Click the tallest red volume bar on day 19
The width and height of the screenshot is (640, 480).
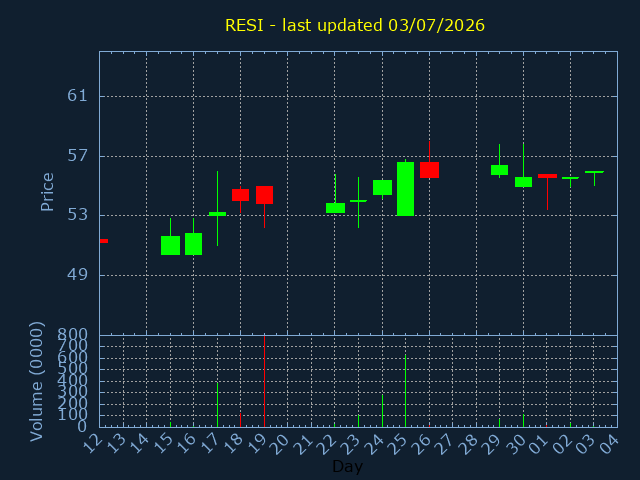264,381
